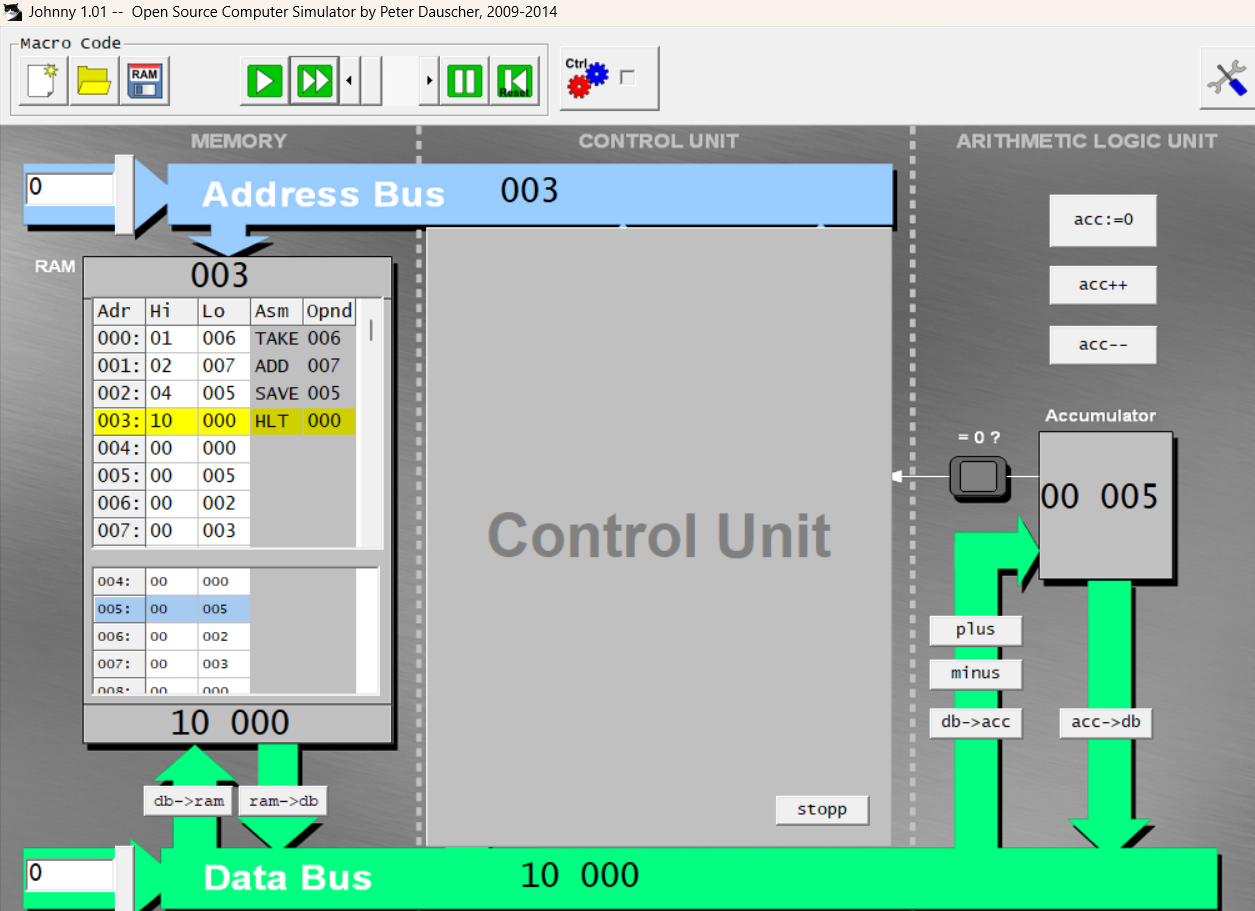Viewport: 1255px width, 911px height.
Task: Click the Address Bus input field
Action: tap(70, 188)
